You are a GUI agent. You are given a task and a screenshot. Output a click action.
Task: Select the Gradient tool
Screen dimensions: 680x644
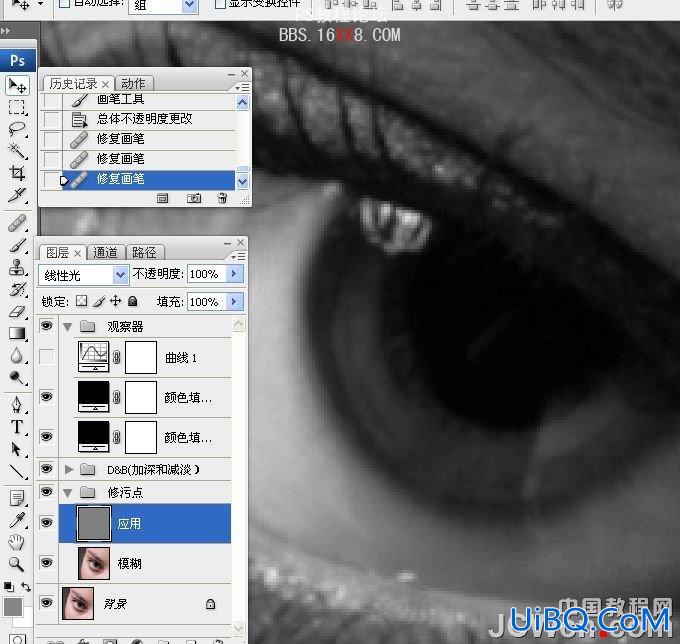17,333
